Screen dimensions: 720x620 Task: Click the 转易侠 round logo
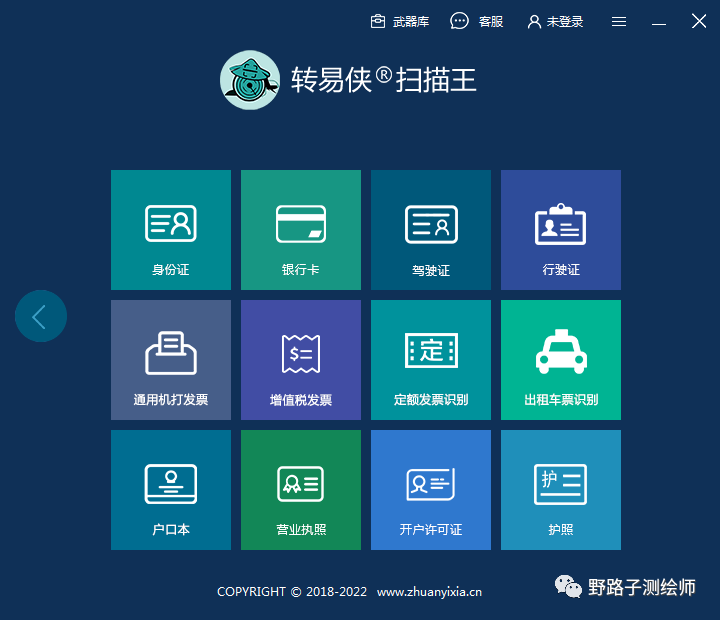(x=250, y=80)
